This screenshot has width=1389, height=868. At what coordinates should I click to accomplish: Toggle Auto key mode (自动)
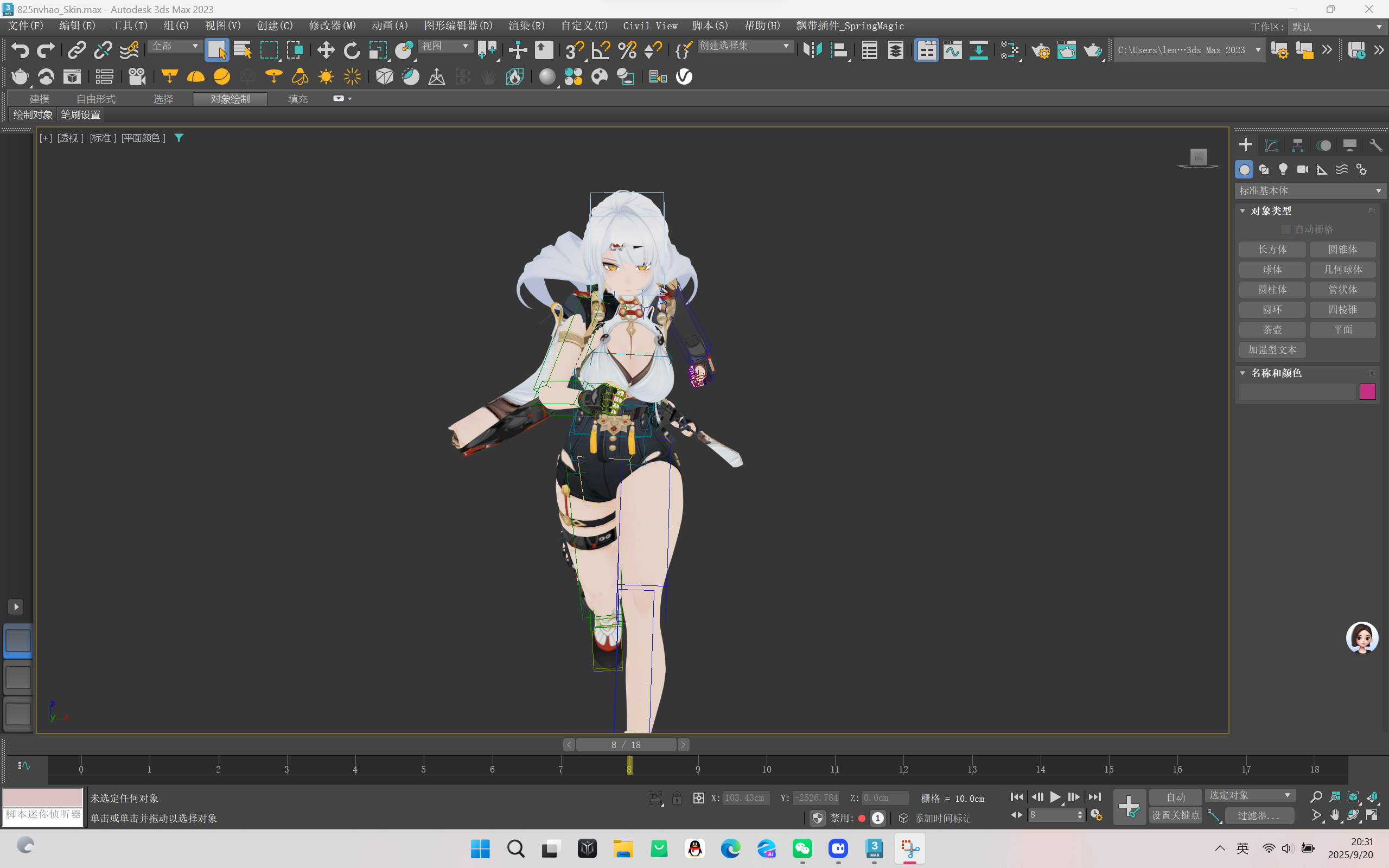click(x=1175, y=797)
